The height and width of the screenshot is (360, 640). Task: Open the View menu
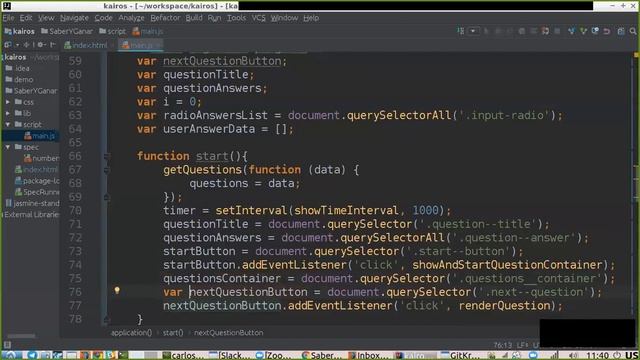tap(46, 18)
